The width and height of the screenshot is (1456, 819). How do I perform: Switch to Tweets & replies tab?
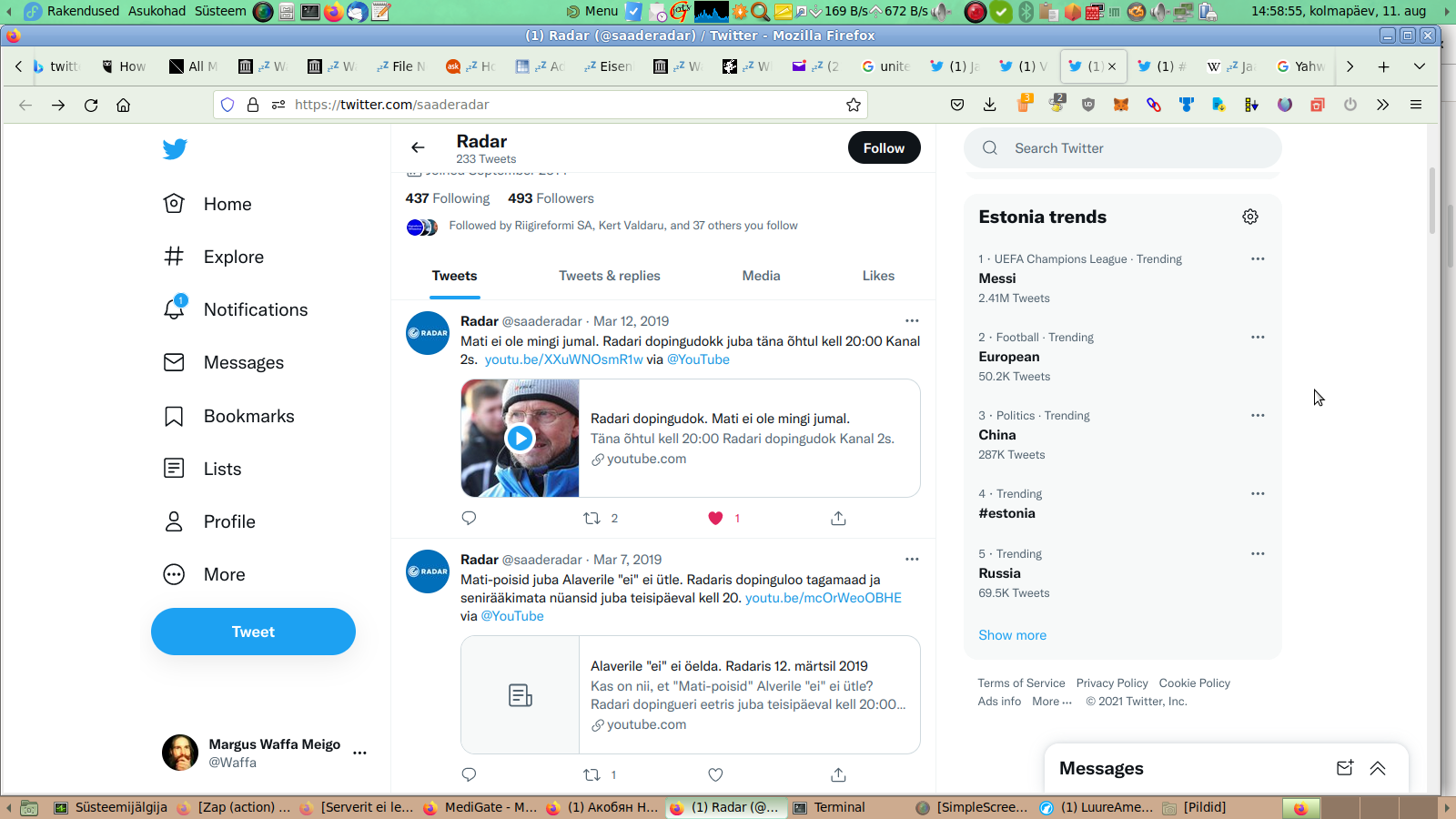tap(609, 276)
